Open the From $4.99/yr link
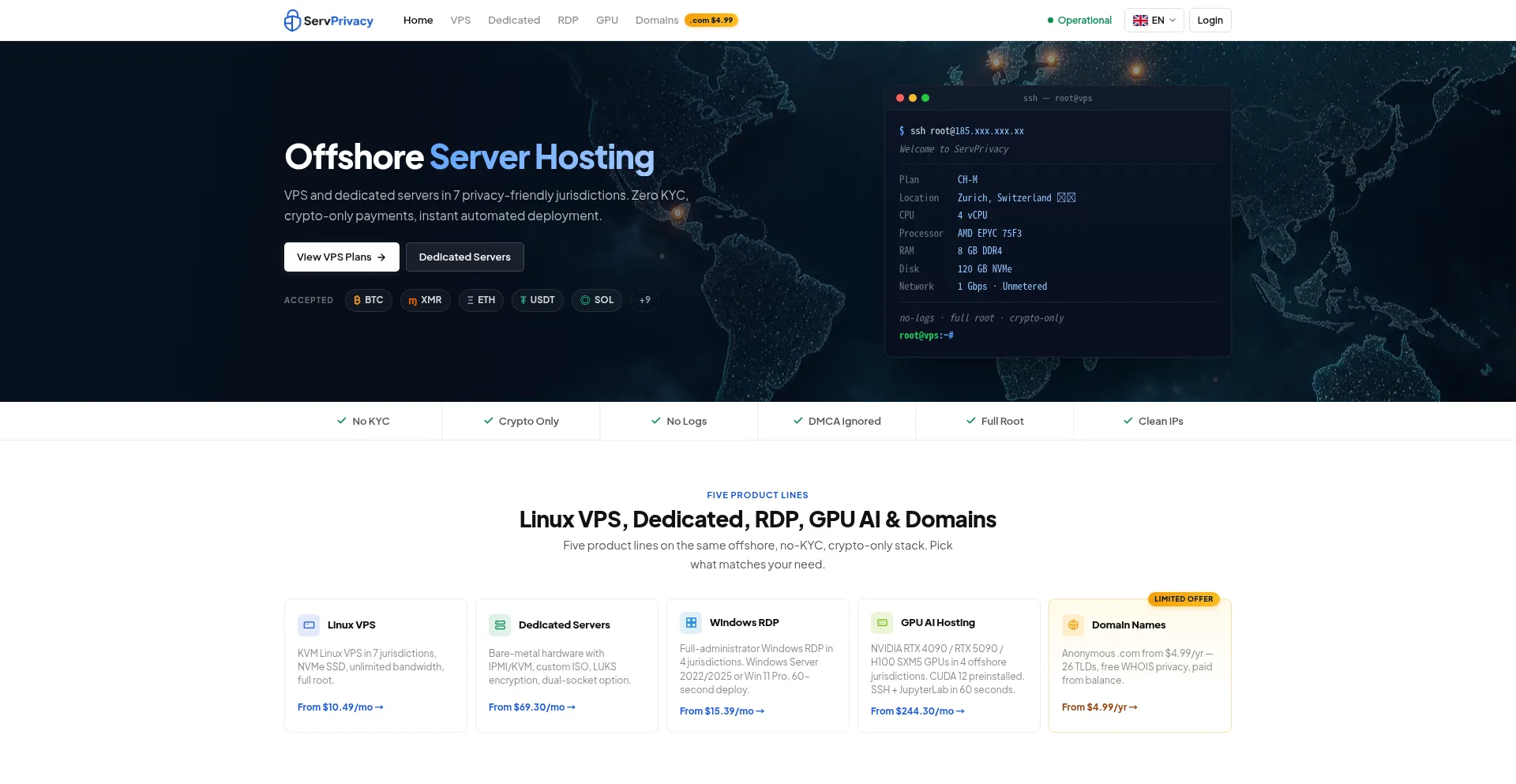Screen dimensions: 1516x784 (x=1100, y=707)
